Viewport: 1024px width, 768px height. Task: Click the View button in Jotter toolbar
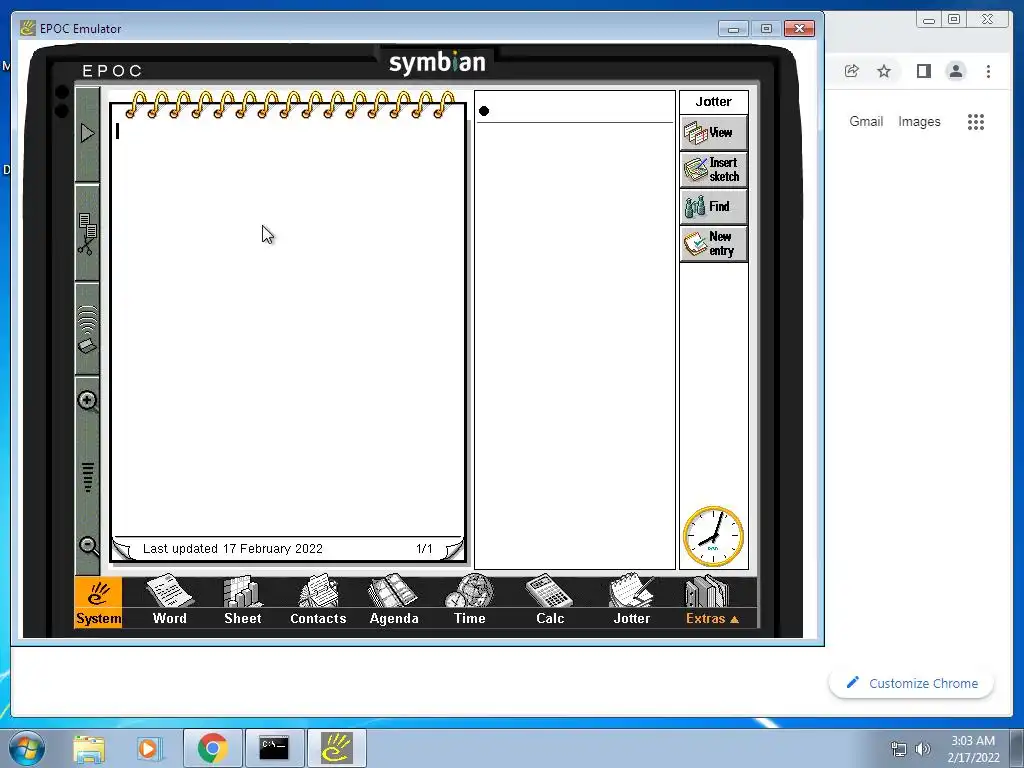pyautogui.click(x=714, y=133)
